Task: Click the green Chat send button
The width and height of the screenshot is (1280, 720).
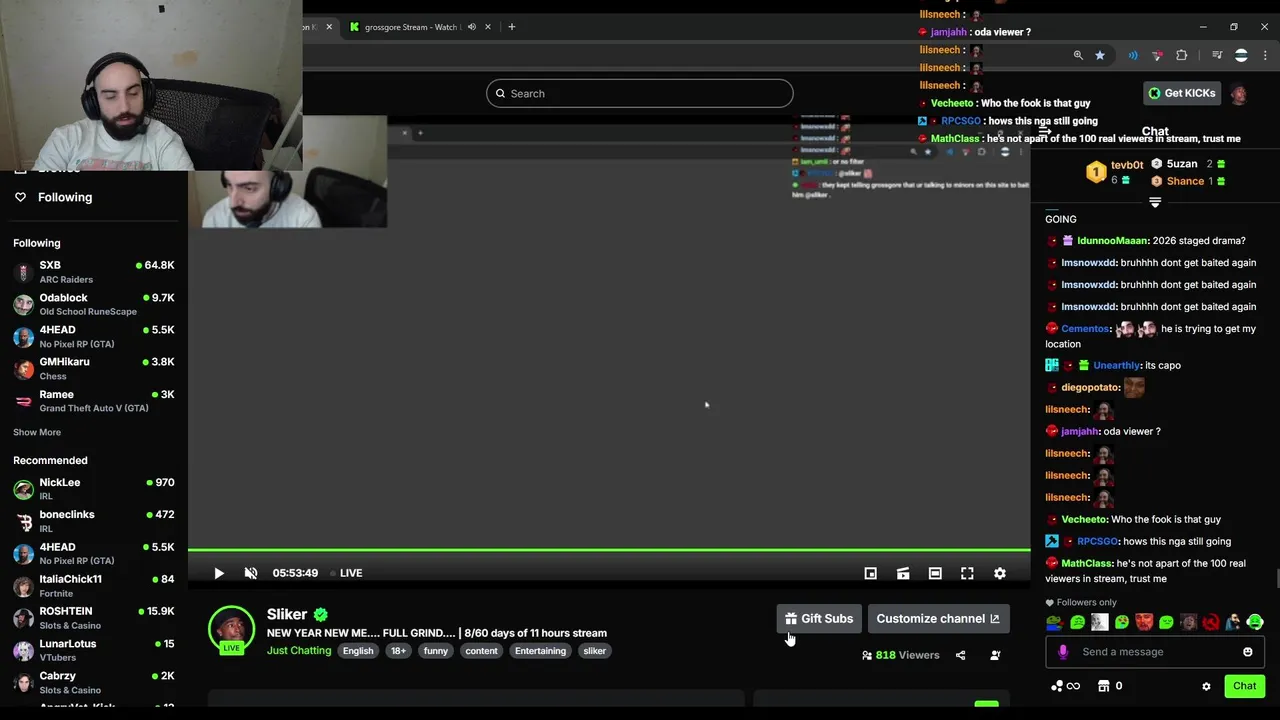Action: click(1244, 686)
